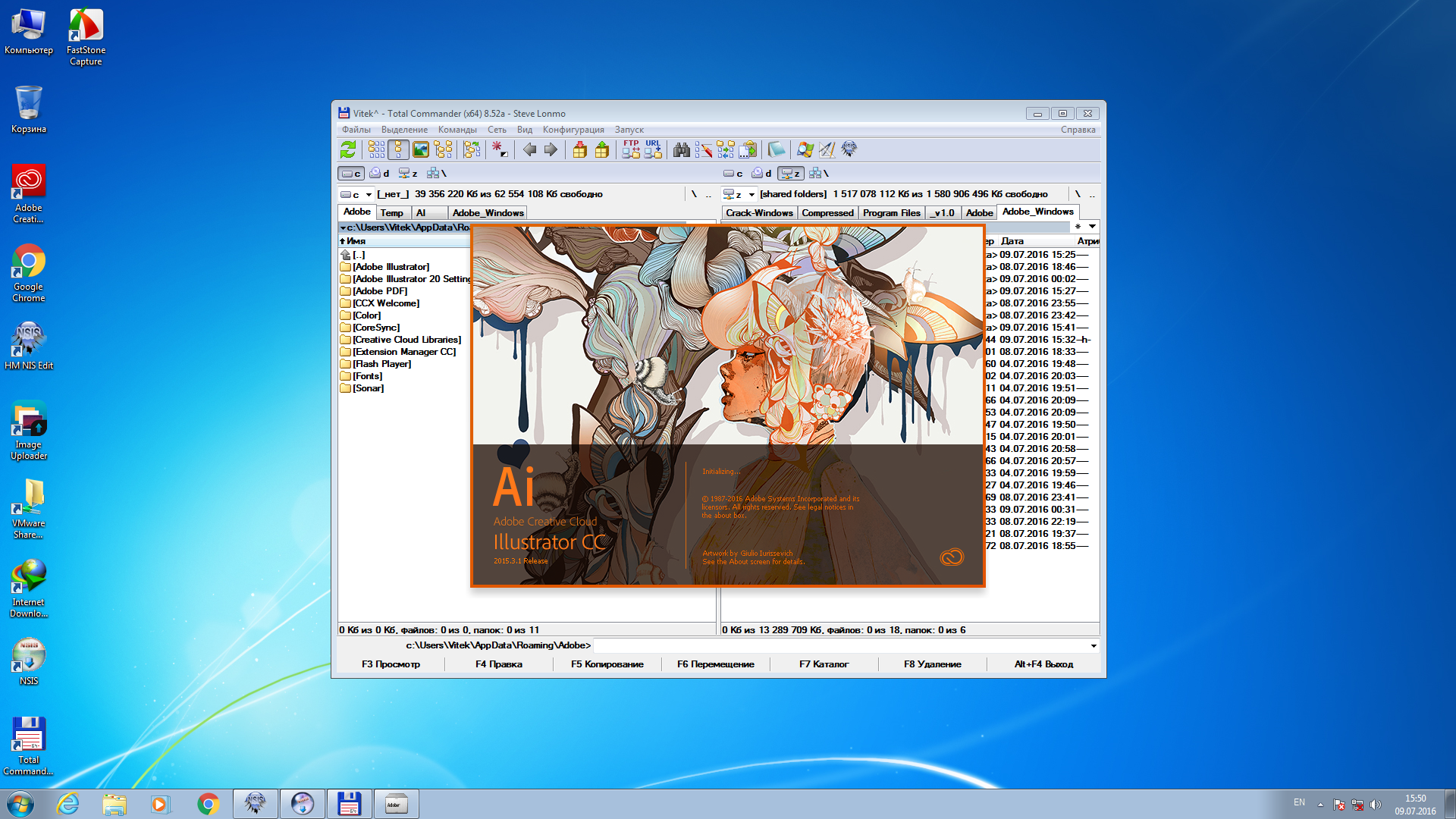The image size is (1456, 819).
Task: Open command line history dropdown arrow
Action: pos(1094,646)
